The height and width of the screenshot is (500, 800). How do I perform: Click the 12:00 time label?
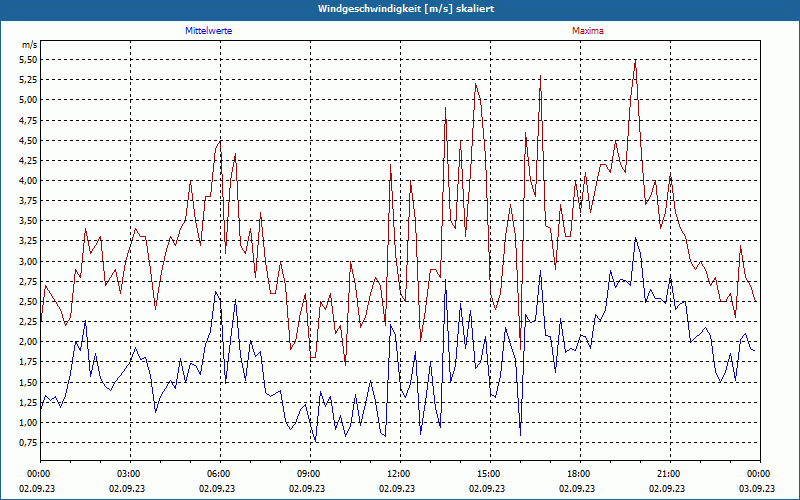click(x=398, y=474)
